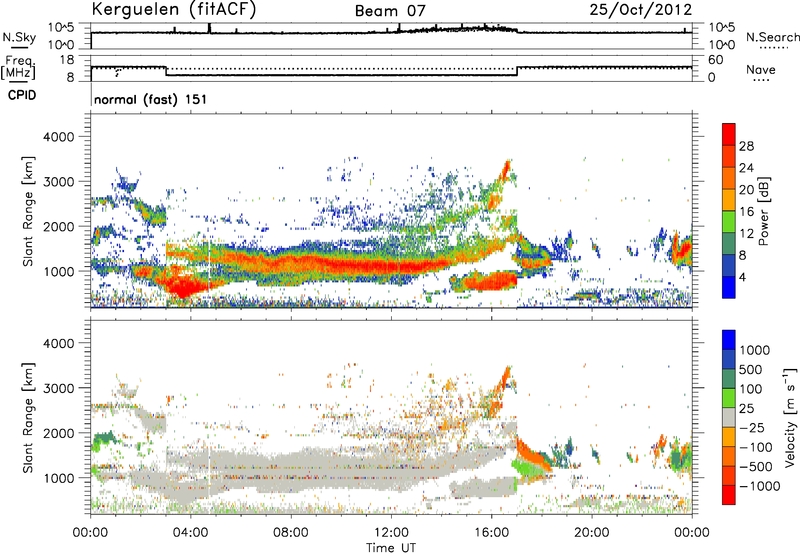Click the '08:00' time axis label
The height and width of the screenshot is (554, 800).
point(291,533)
